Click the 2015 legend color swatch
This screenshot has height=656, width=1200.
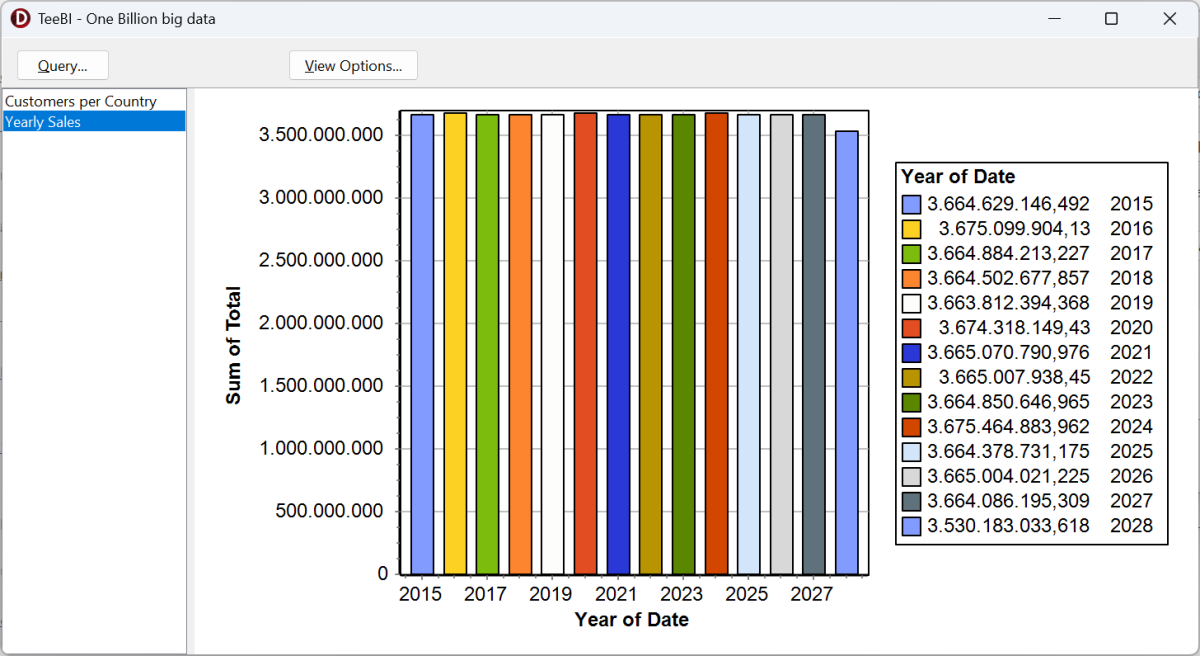(911, 204)
